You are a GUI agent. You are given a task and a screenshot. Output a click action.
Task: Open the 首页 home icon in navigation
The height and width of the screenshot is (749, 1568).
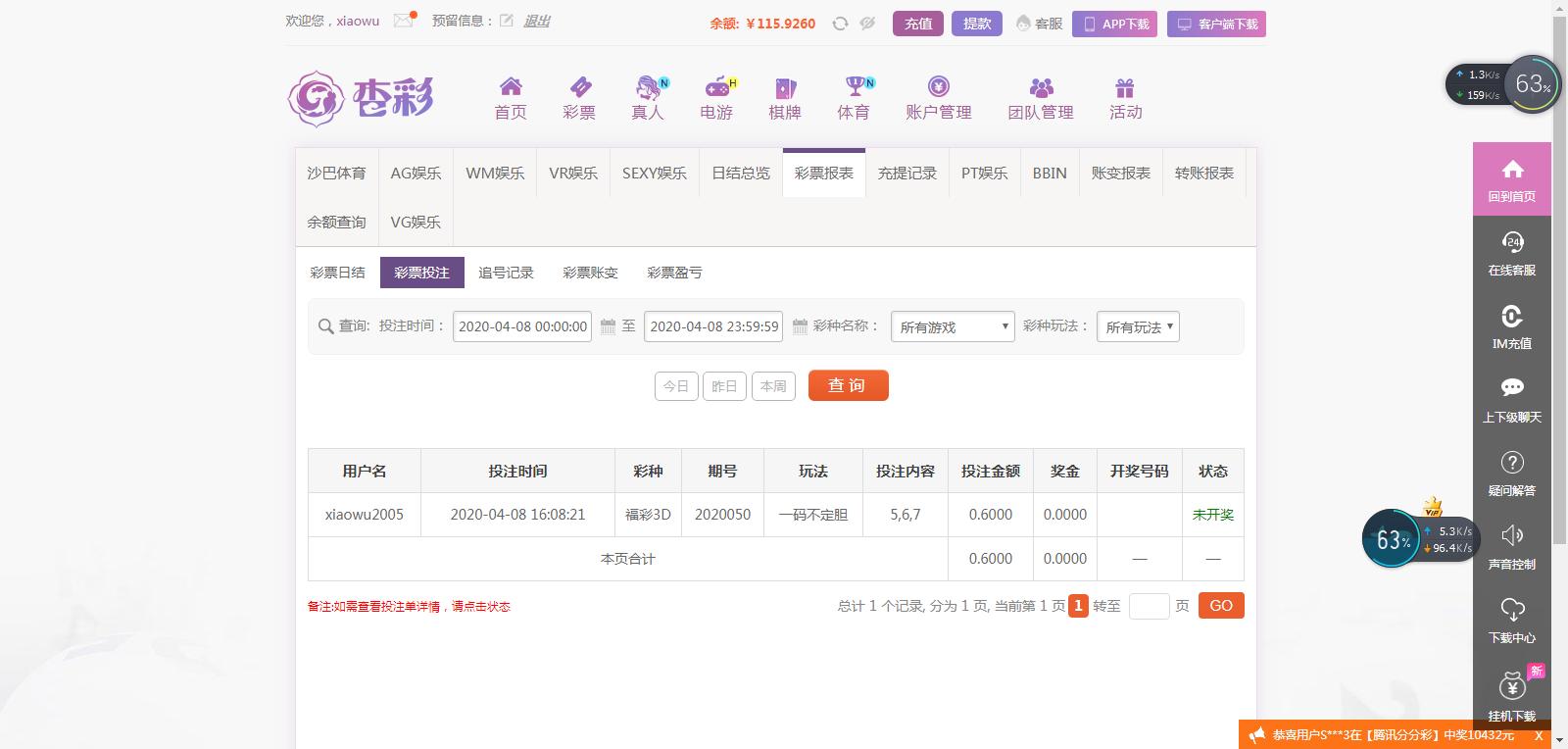point(511,86)
